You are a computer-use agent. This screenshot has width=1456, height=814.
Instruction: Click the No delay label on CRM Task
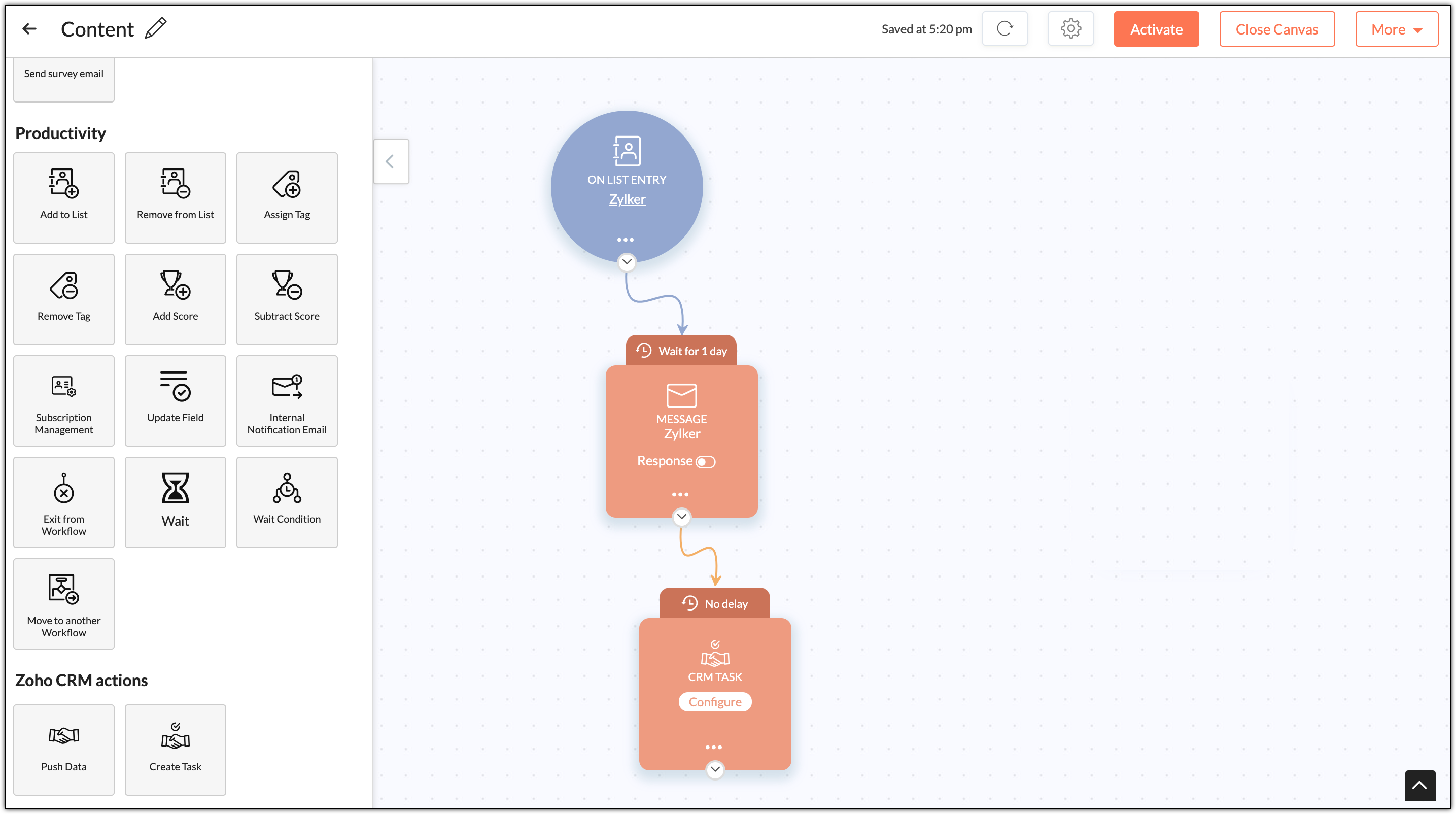click(x=714, y=603)
